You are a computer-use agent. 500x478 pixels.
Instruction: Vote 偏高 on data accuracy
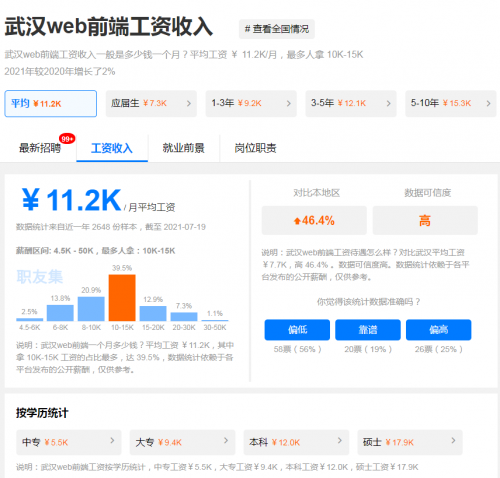pos(439,330)
